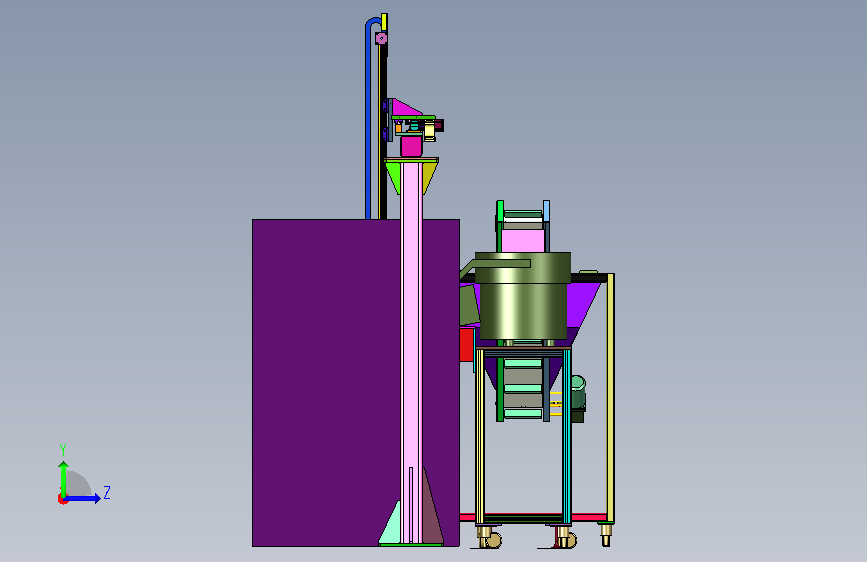Viewport: 867px width, 562px height.
Task: Select the mint green triangular gusset at column base
Action: (390, 523)
